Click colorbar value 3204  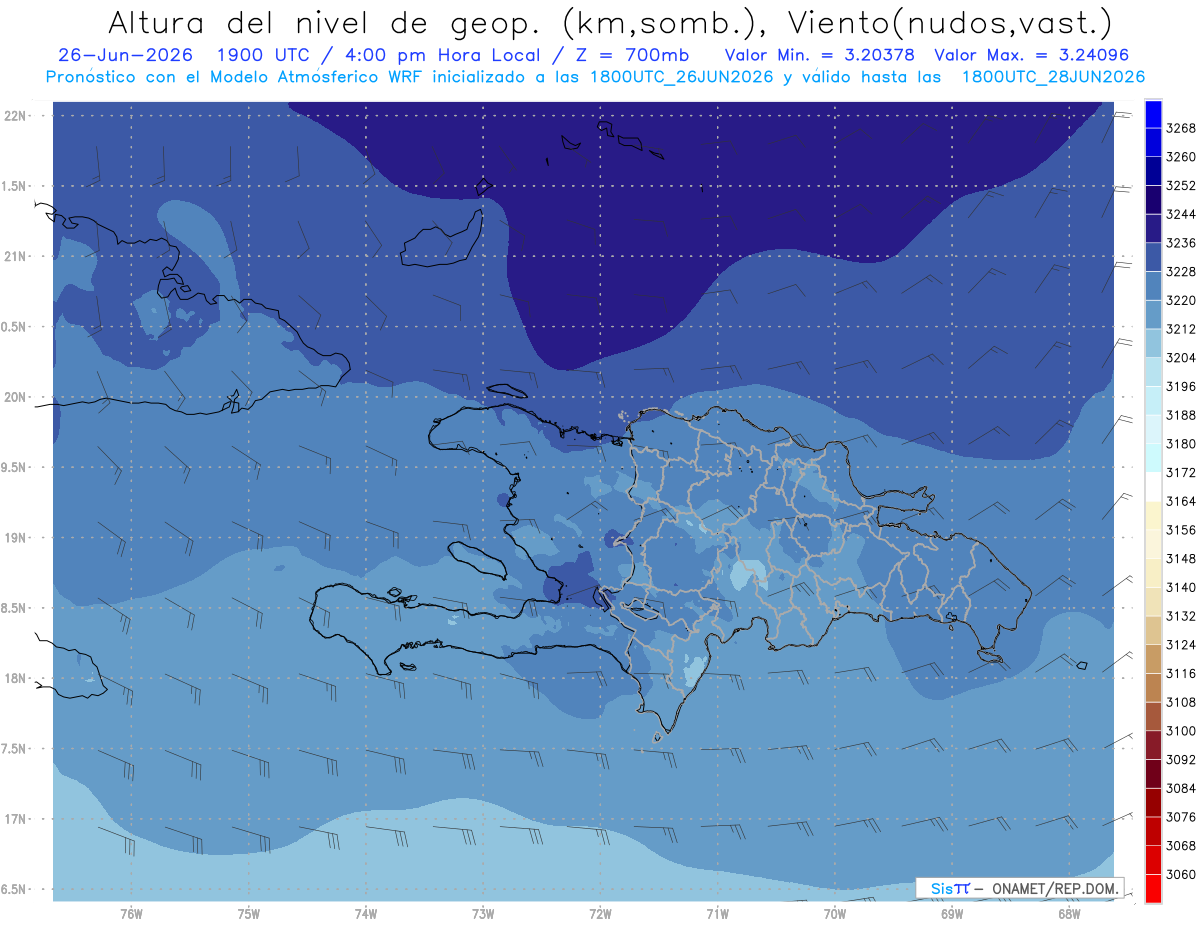1181,358
